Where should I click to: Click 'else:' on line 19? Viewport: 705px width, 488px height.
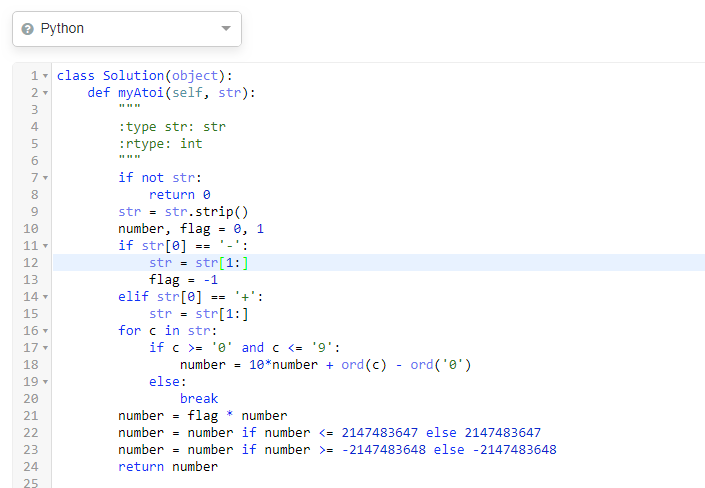167,382
